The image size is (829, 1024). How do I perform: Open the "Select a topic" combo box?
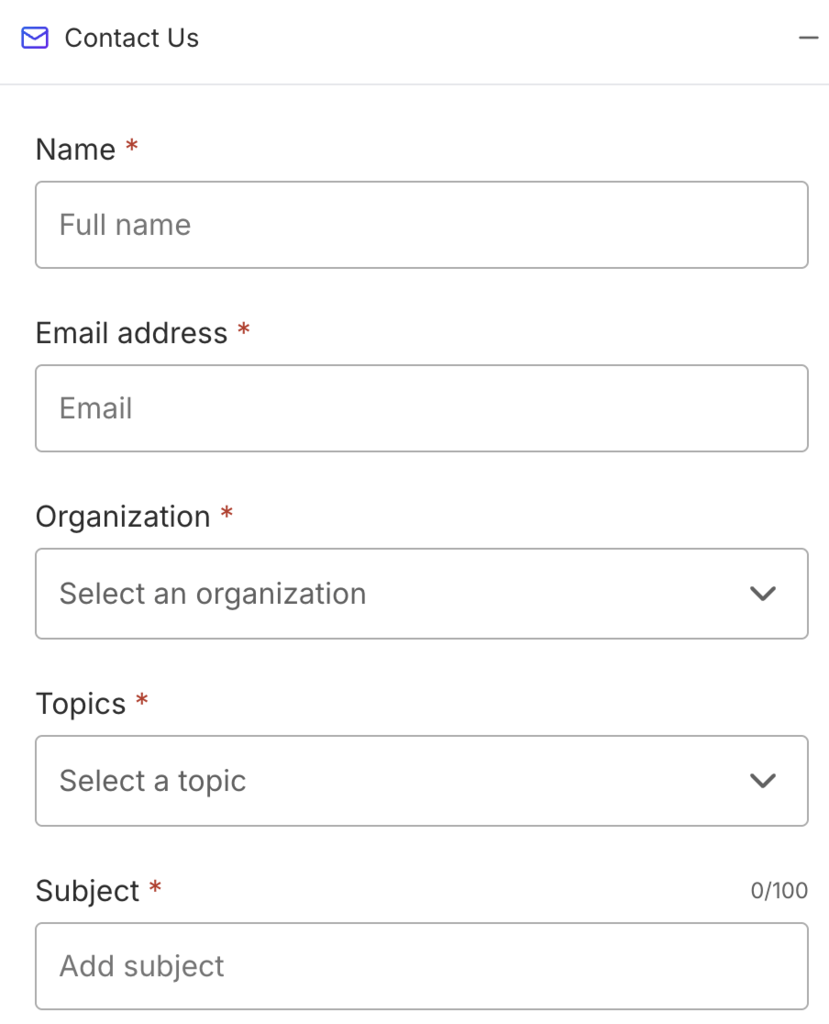tap(400, 781)
